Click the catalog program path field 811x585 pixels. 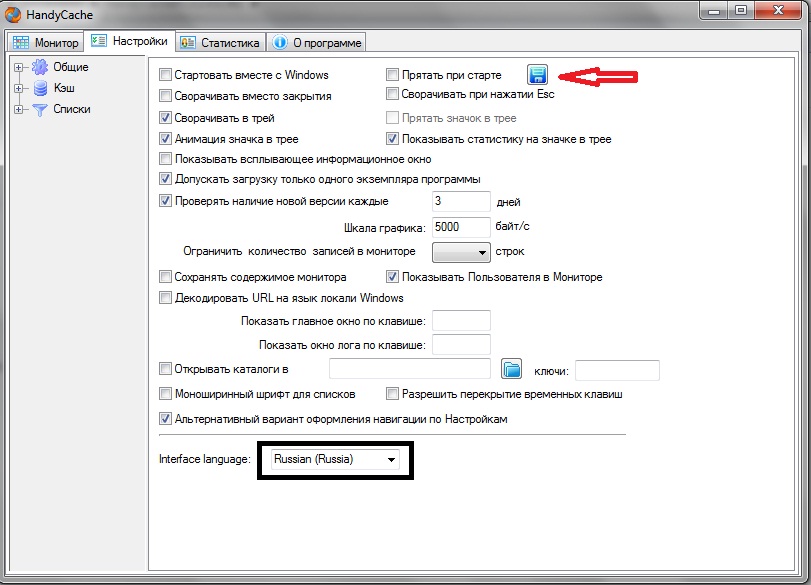[x=410, y=369]
